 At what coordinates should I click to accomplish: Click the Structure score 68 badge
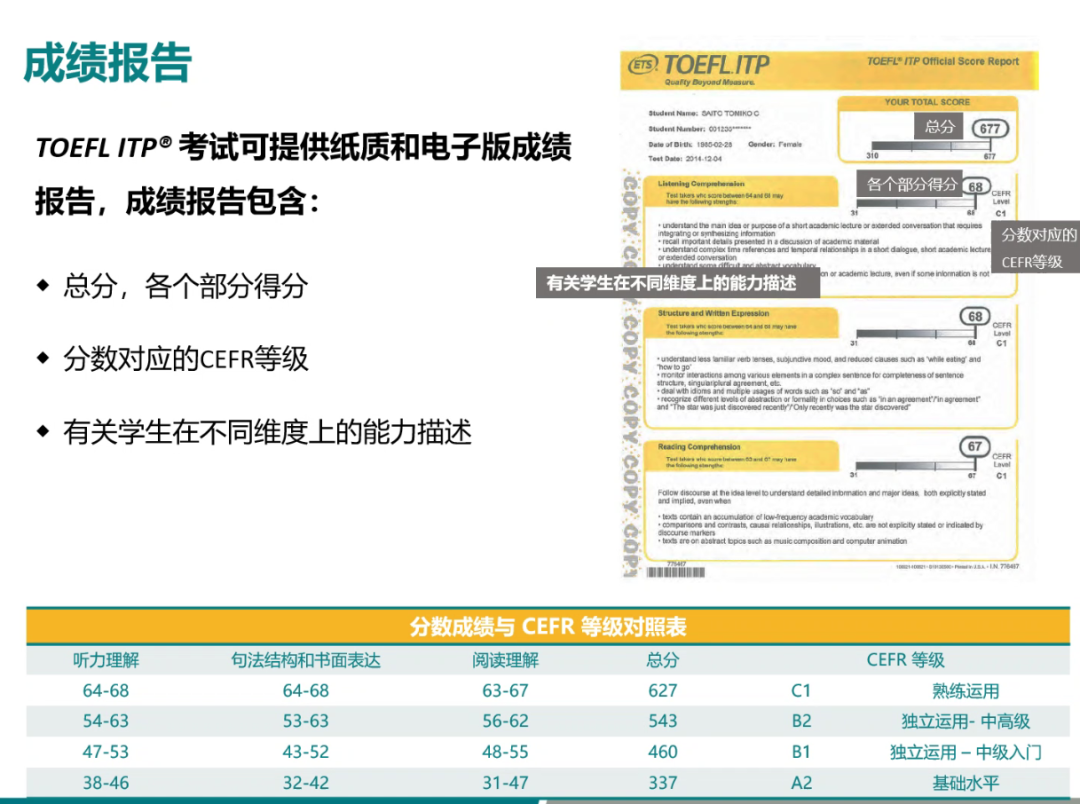coord(975,316)
